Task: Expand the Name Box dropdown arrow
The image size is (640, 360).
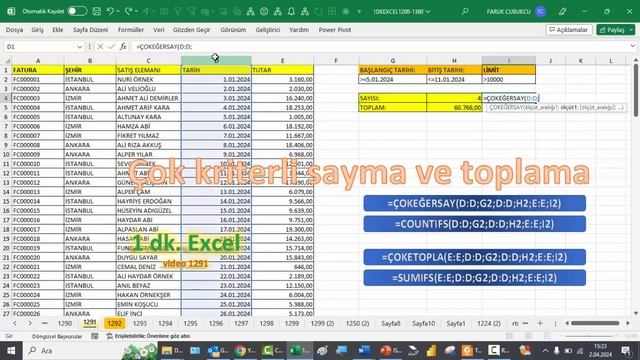Action: 79,47
